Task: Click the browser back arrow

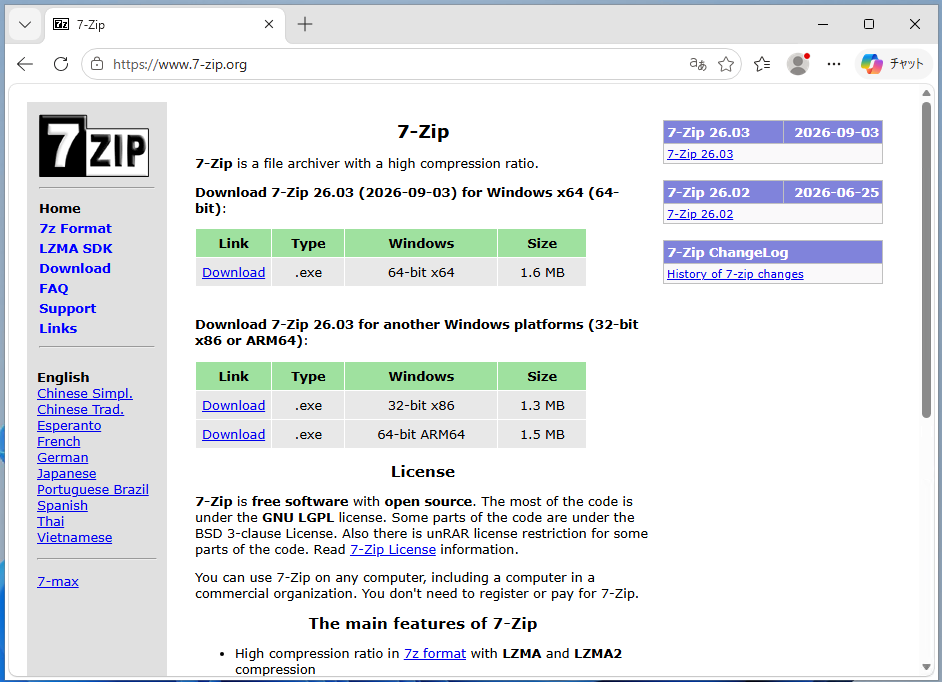Action: click(x=25, y=64)
